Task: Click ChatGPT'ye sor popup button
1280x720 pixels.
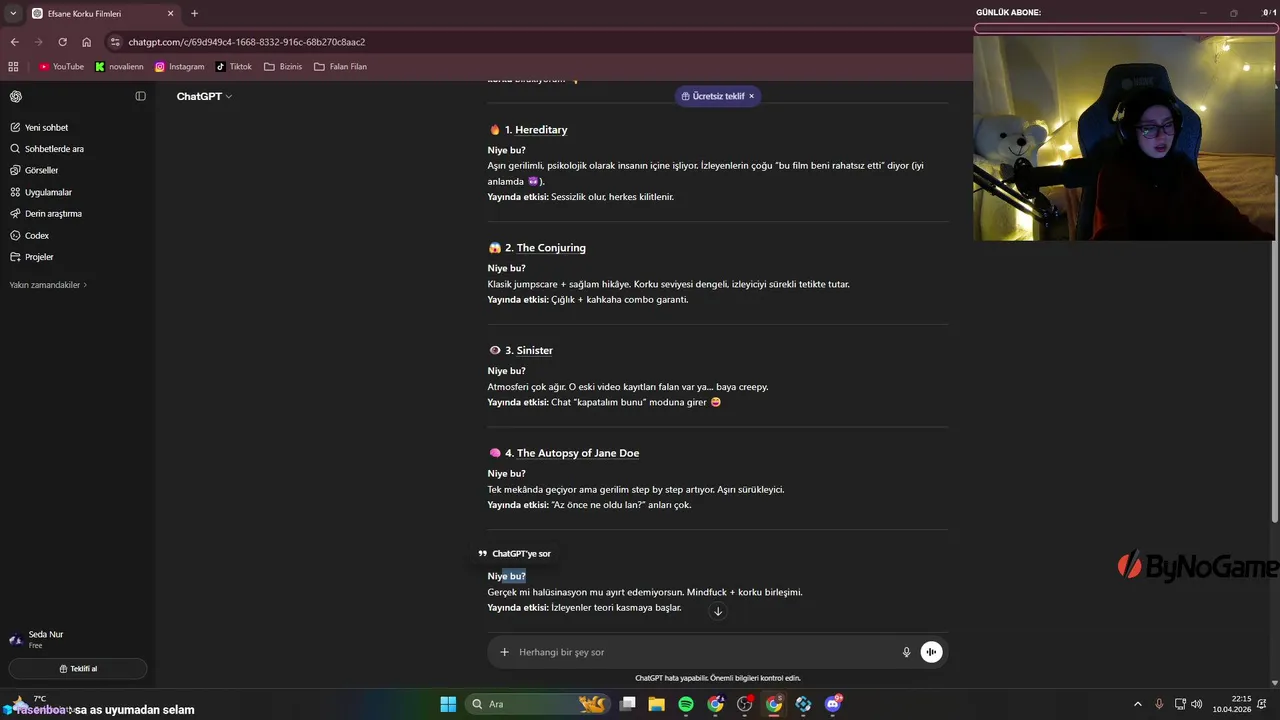Action: click(x=514, y=553)
